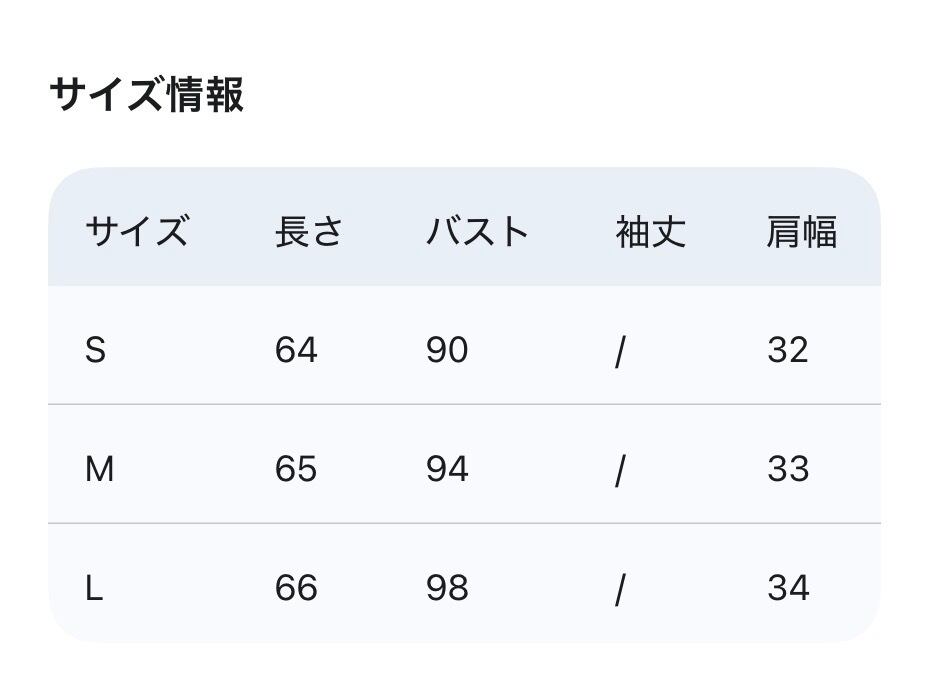Select the M size row label

(x=99, y=469)
